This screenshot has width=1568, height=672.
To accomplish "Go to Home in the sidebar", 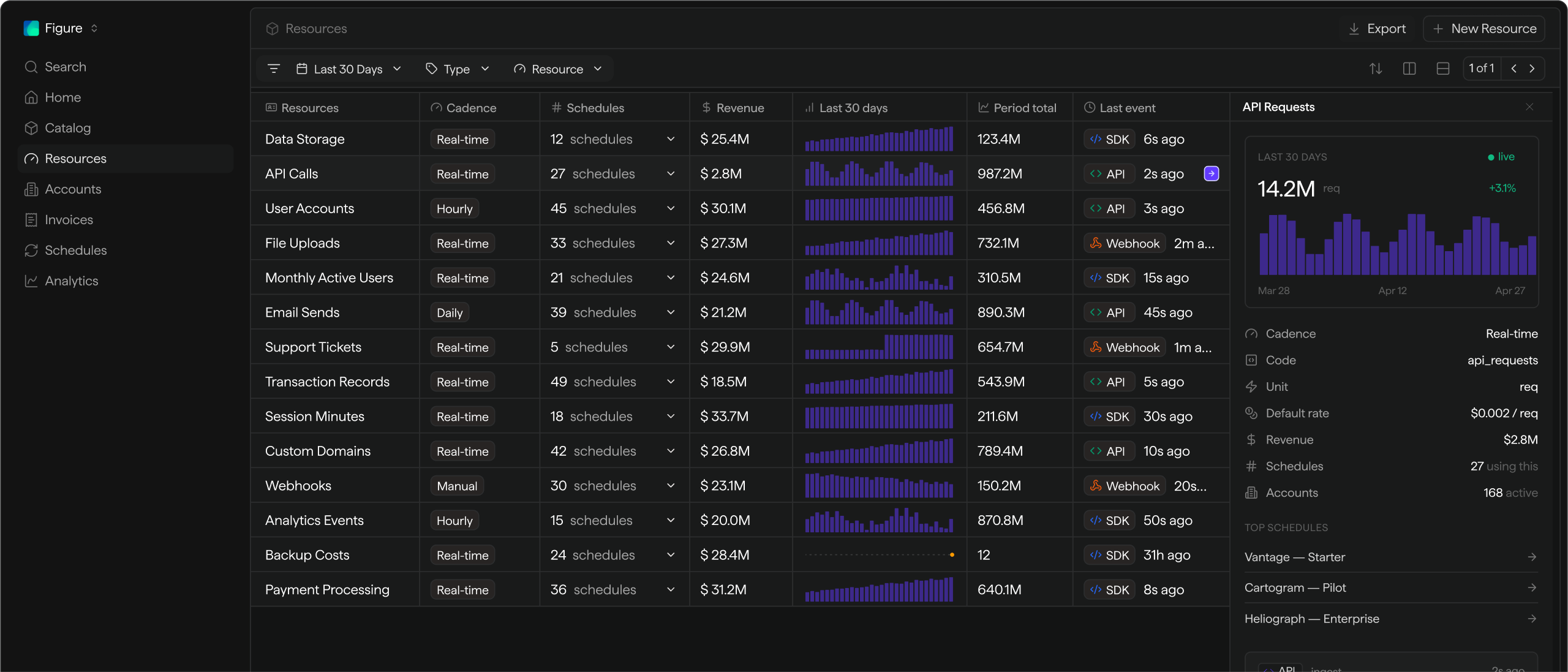I will [x=126, y=97].
